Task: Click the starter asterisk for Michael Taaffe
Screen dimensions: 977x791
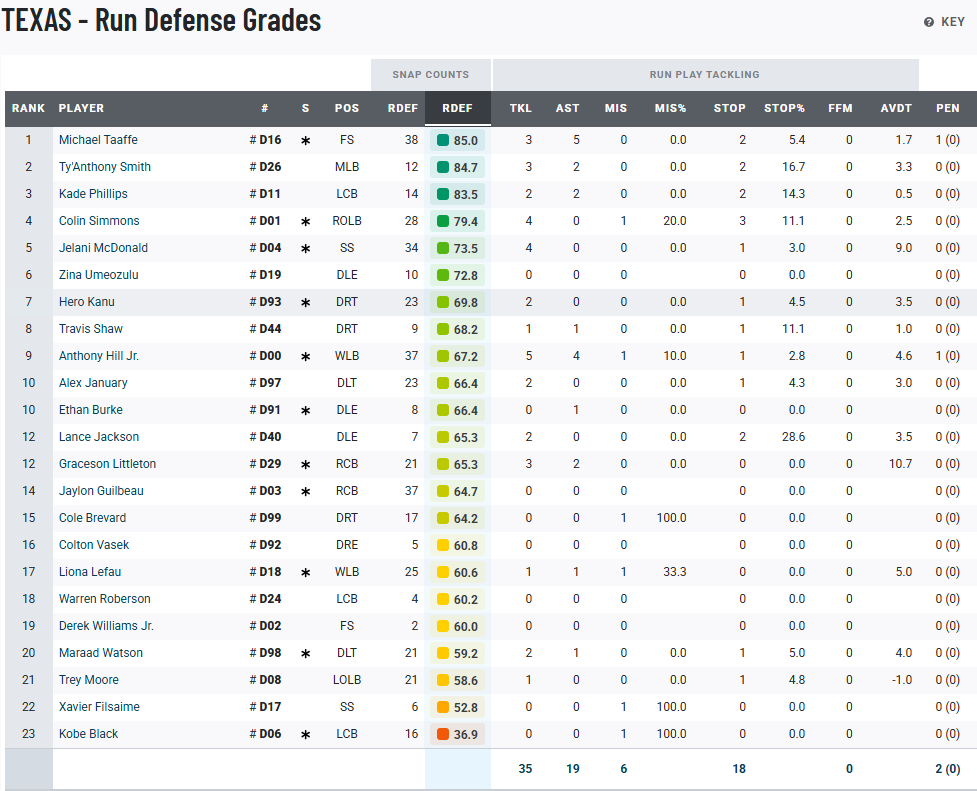Action: [305, 141]
